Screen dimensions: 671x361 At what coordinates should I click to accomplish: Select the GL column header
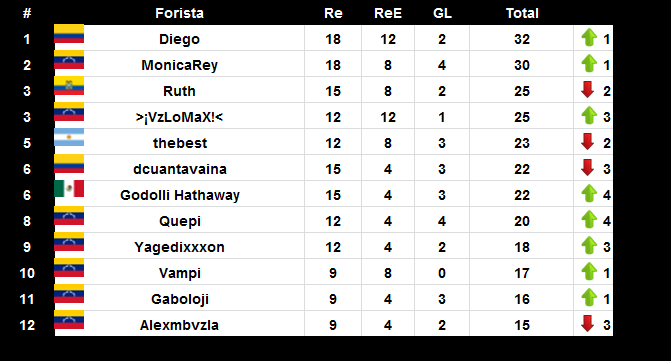[442, 13]
